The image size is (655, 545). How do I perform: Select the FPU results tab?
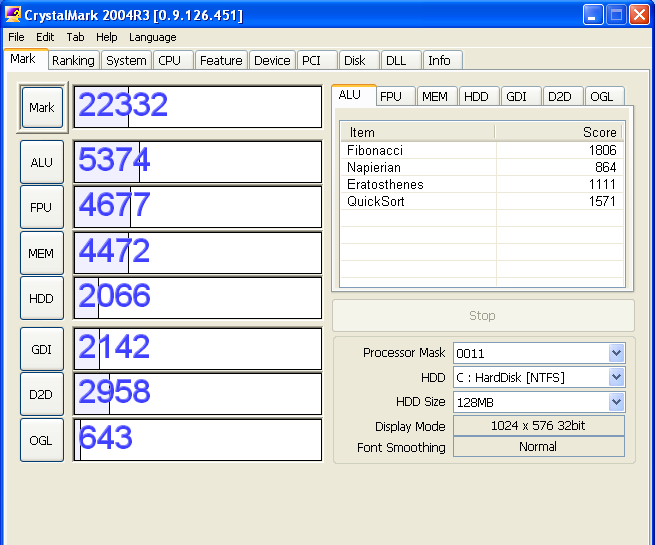coord(395,96)
